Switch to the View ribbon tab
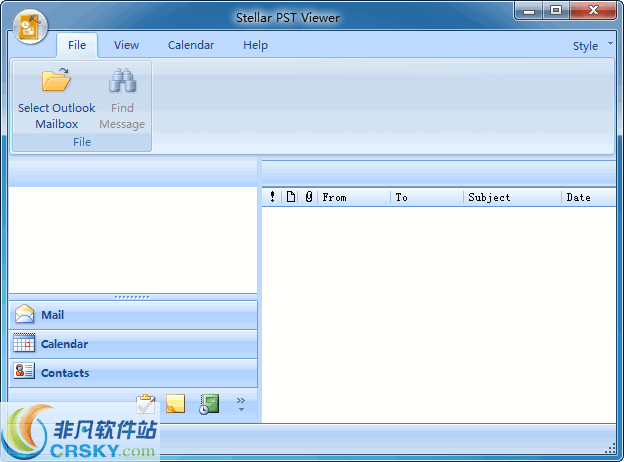 127,45
